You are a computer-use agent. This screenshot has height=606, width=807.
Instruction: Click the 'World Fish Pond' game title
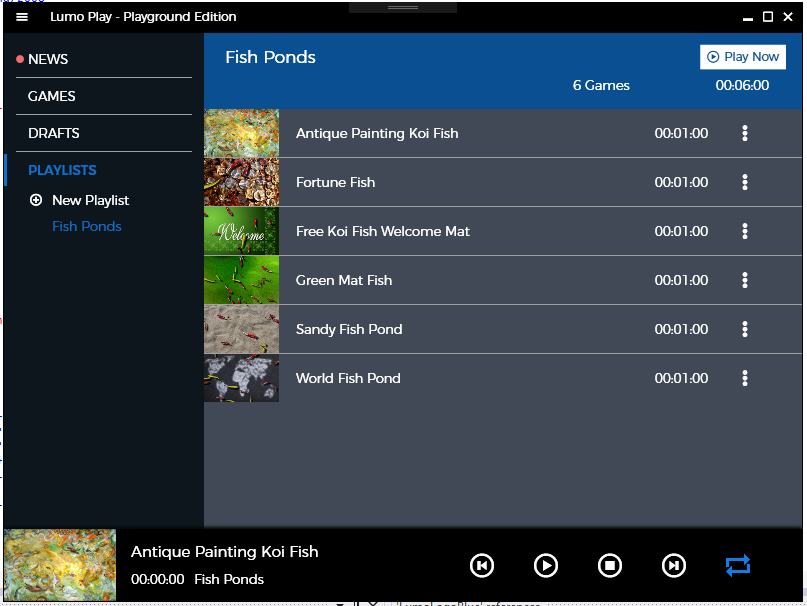[348, 378]
